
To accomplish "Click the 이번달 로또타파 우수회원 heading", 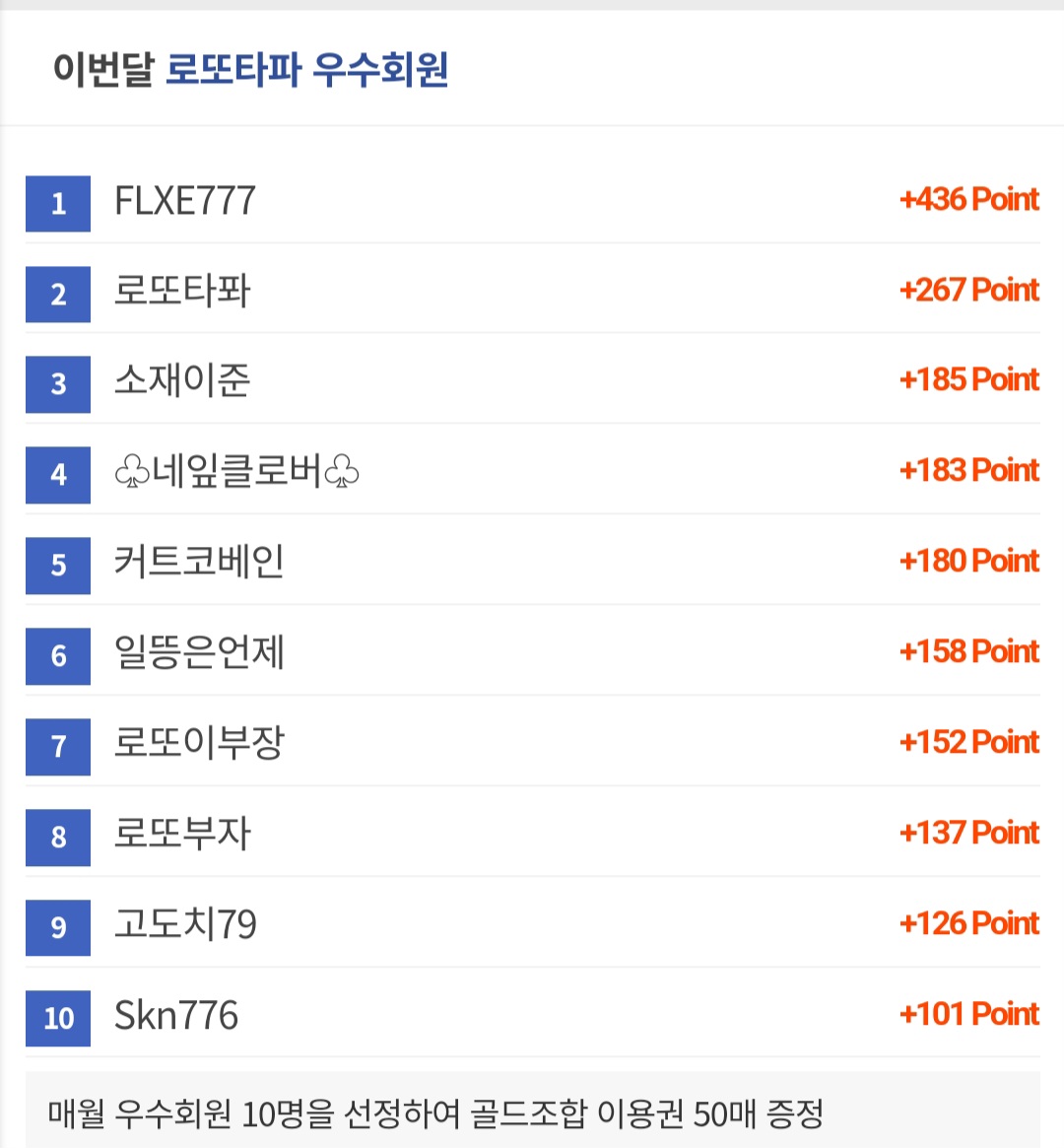I will [250, 70].
